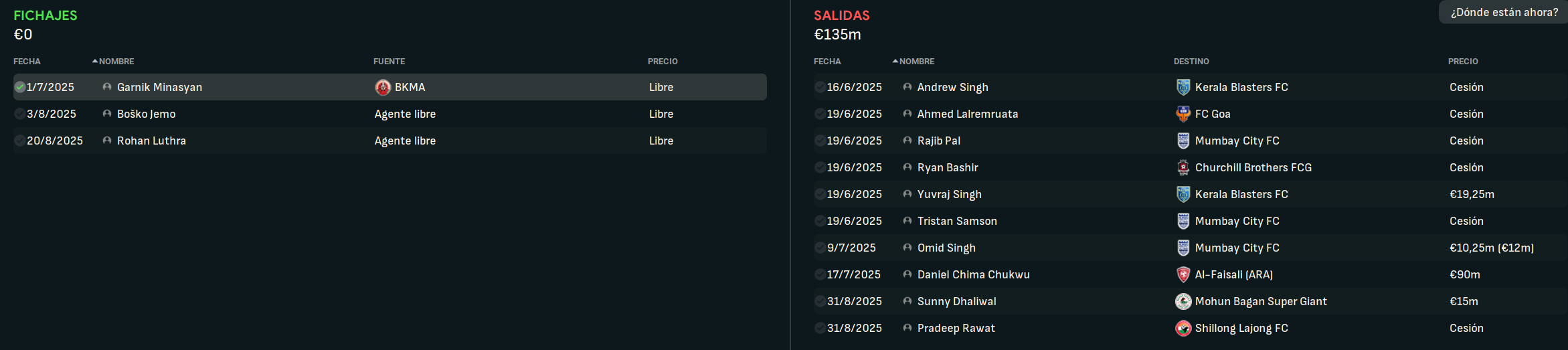Sort departures by the NOMBRE column arrow

tap(895, 61)
